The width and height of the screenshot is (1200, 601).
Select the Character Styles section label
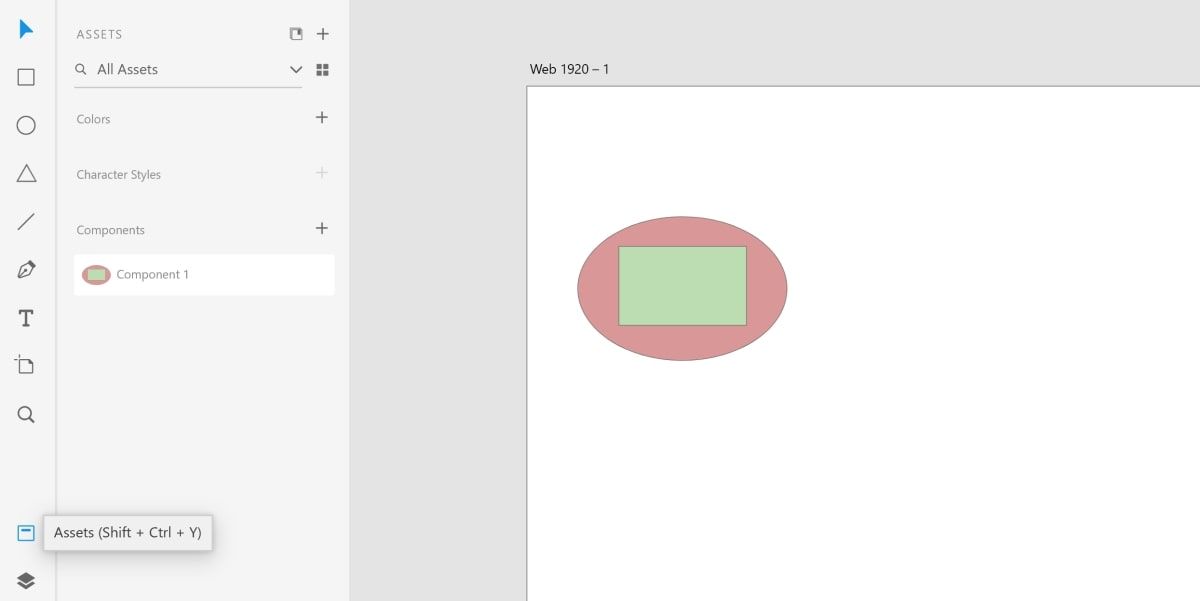pyautogui.click(x=118, y=175)
